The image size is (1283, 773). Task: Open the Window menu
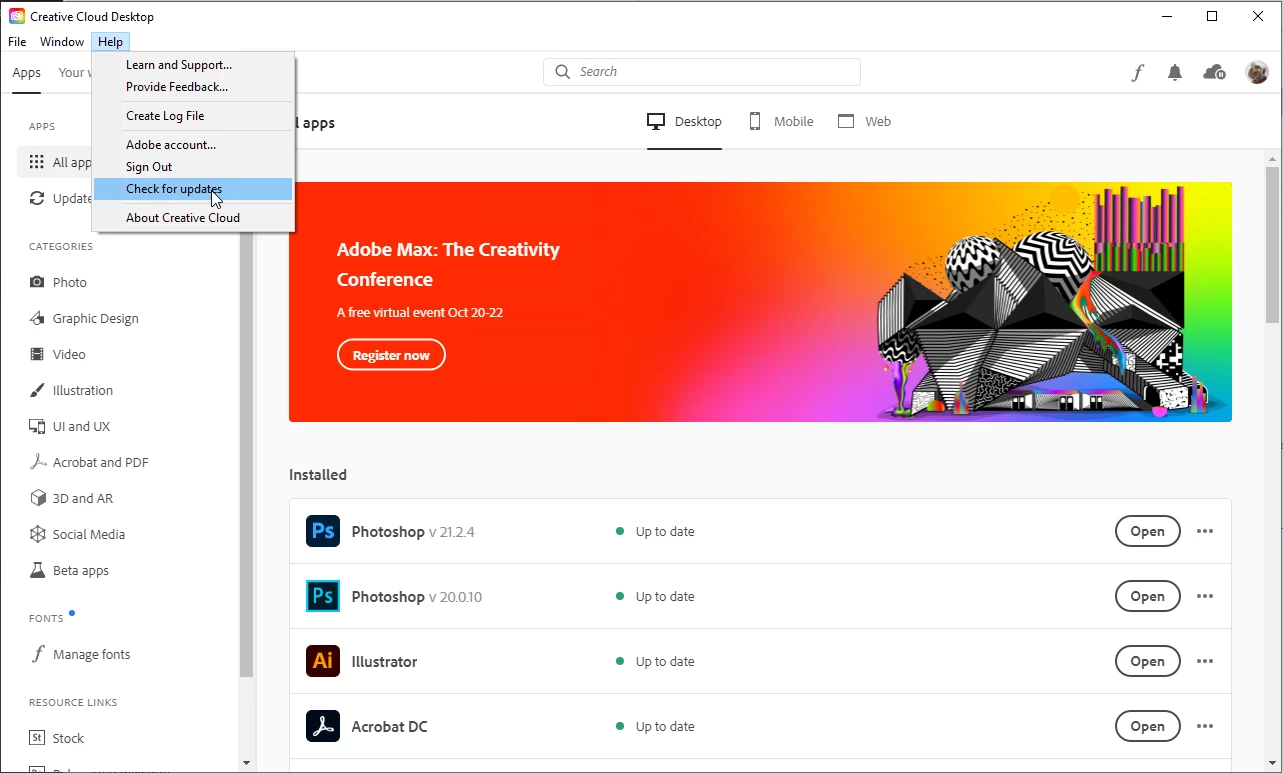[x=62, y=42]
